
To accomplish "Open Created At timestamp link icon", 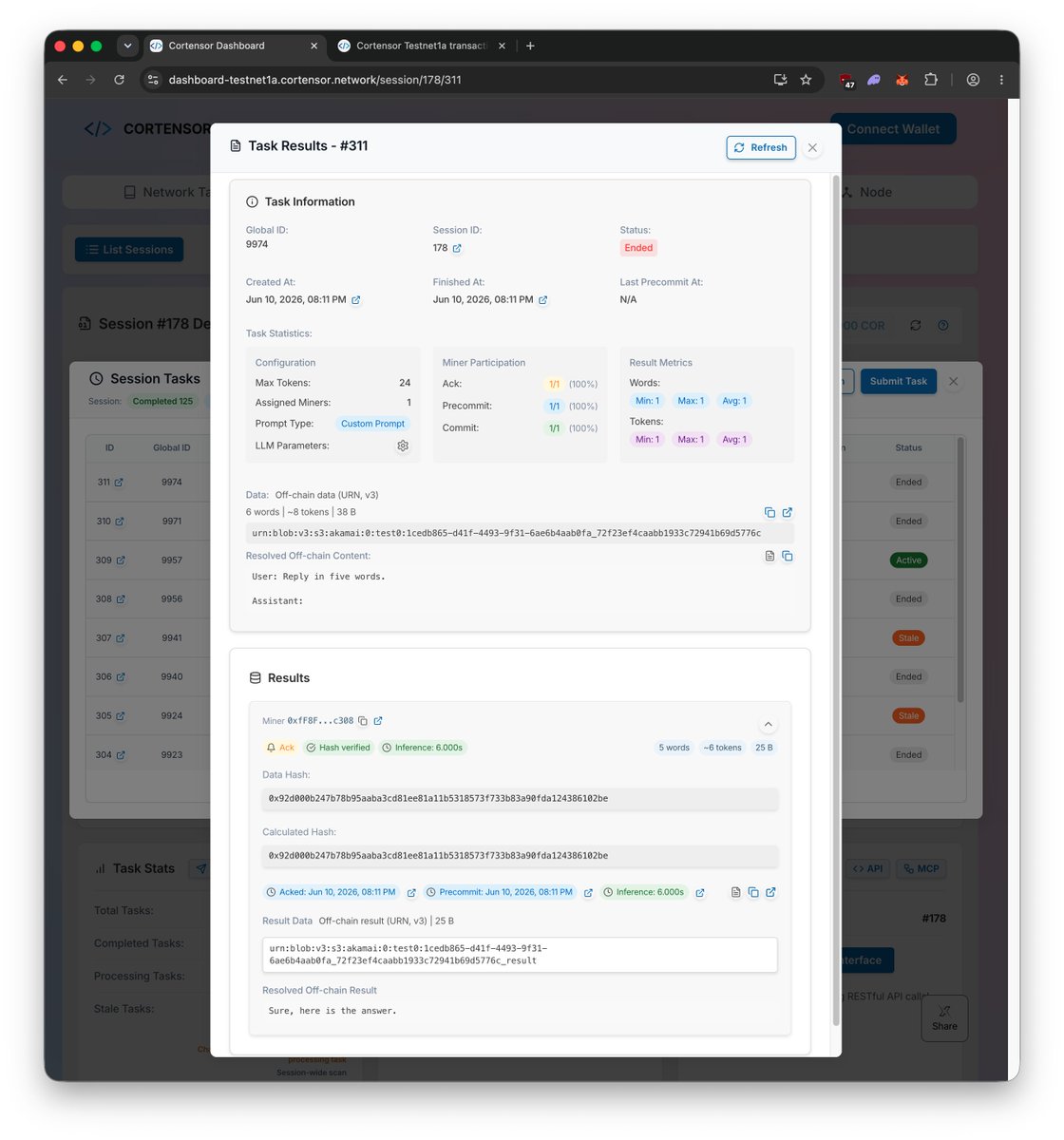I will pos(356,299).
